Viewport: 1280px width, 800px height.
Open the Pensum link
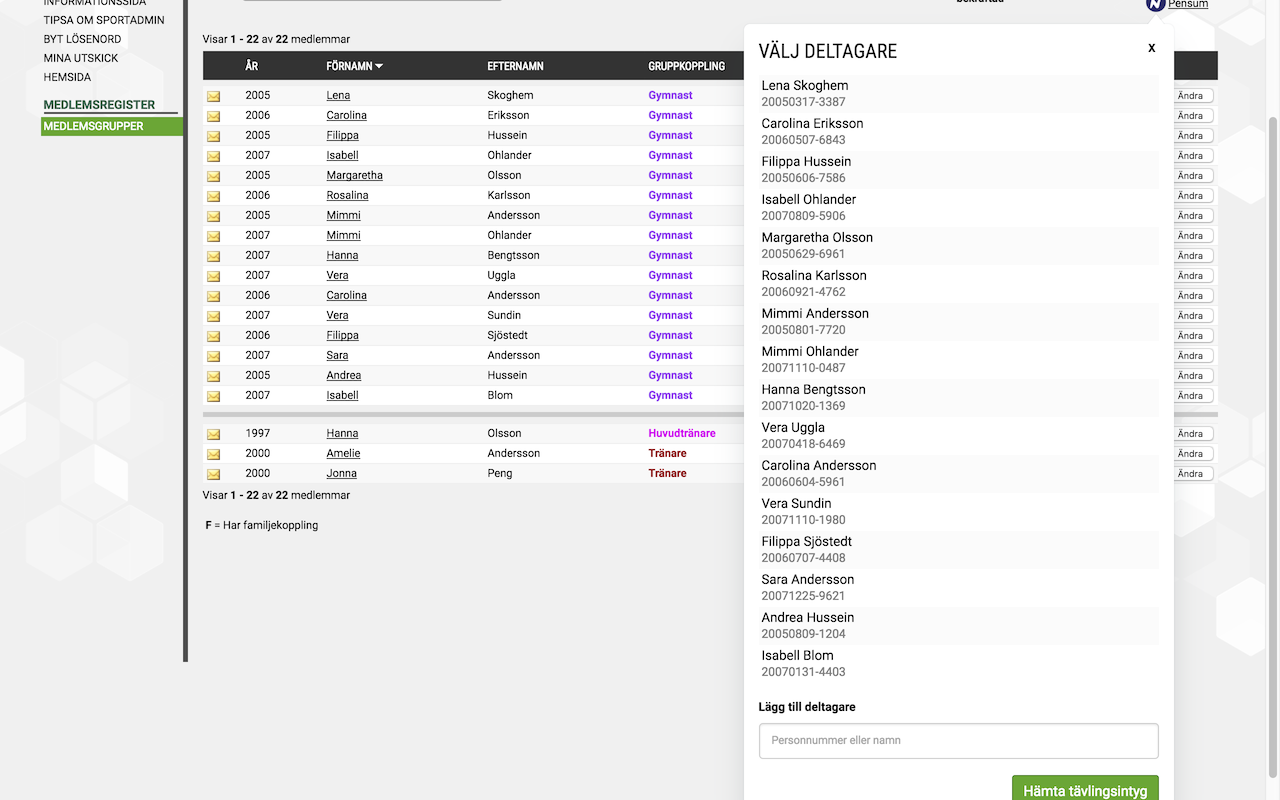point(1188,4)
